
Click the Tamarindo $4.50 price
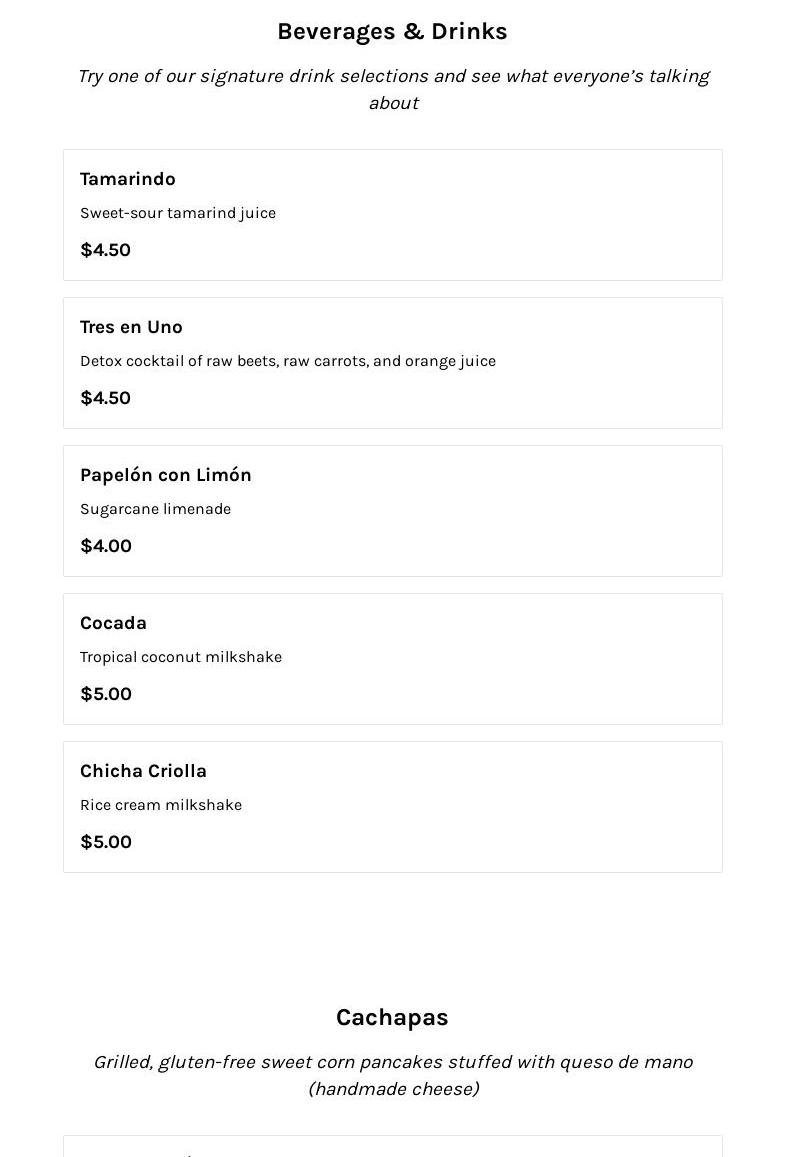(106, 250)
